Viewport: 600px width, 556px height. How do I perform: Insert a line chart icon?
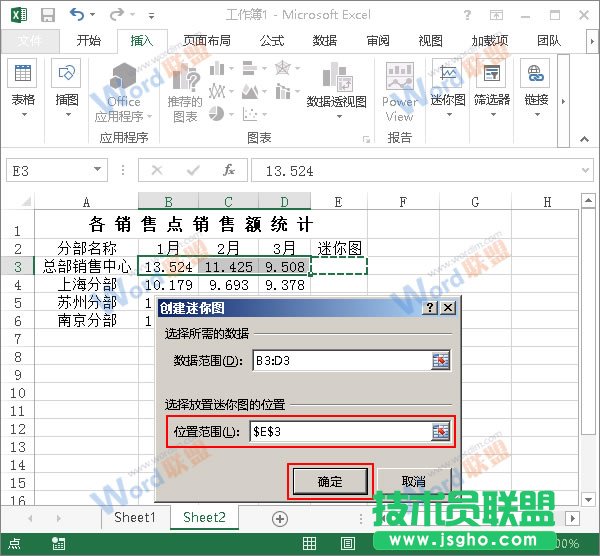(217, 91)
